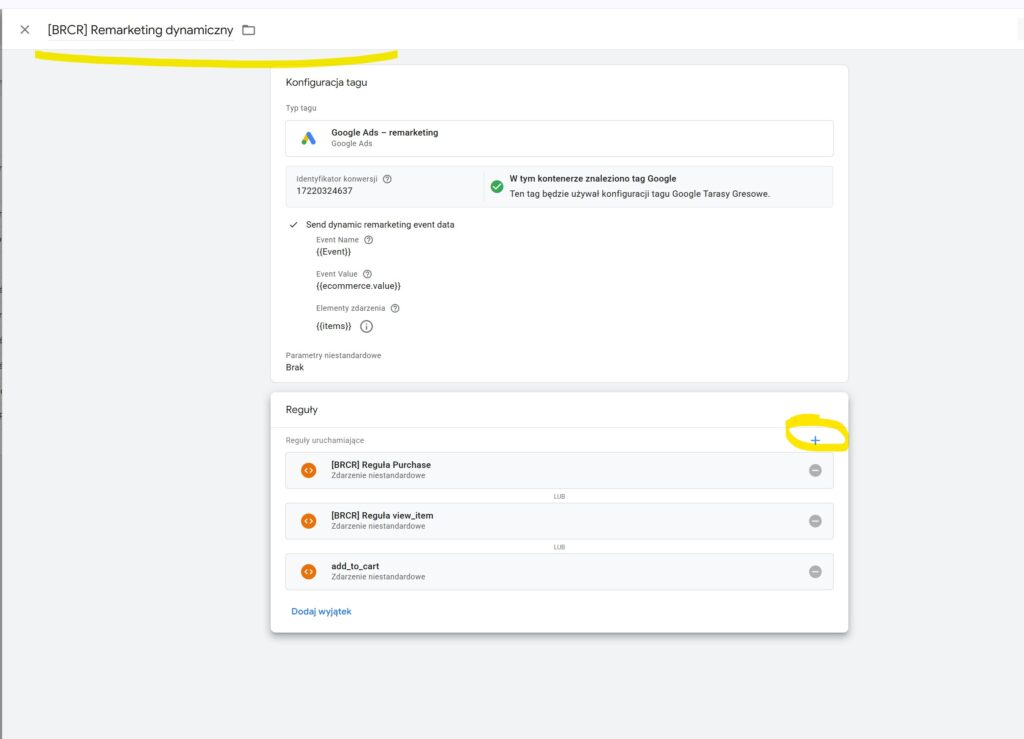
Task: Toggle Send dynamic remarketing event data checkmark
Action: tap(293, 225)
